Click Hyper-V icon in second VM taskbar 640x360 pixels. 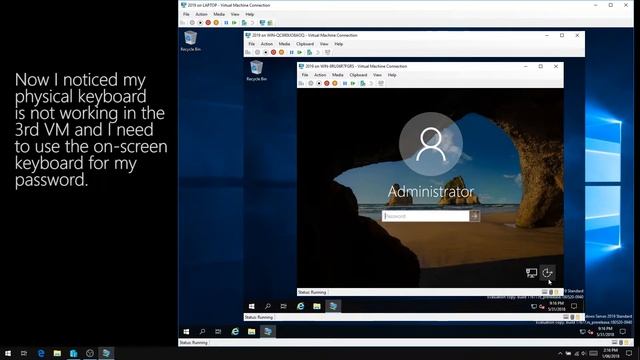tap(333, 306)
